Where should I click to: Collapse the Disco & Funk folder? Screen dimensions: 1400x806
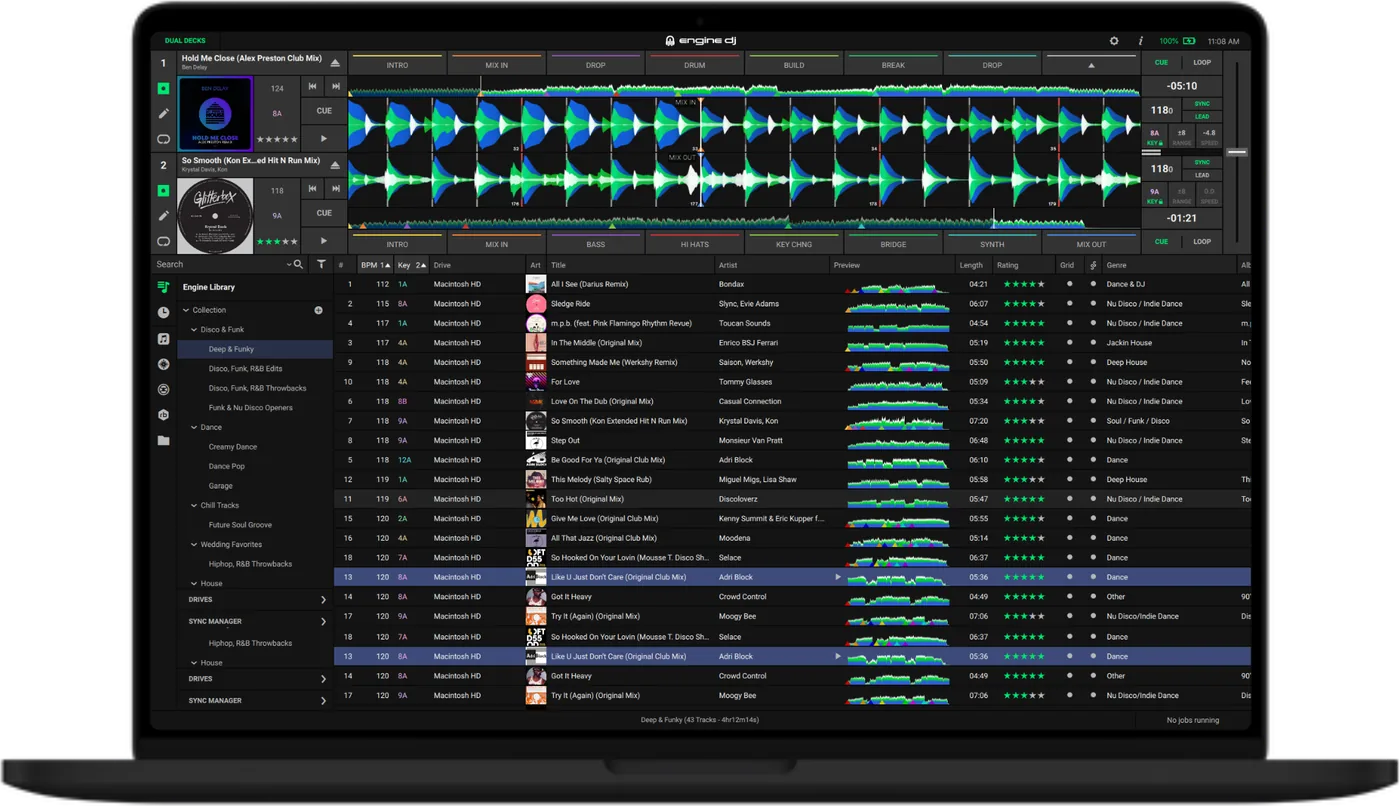194,330
